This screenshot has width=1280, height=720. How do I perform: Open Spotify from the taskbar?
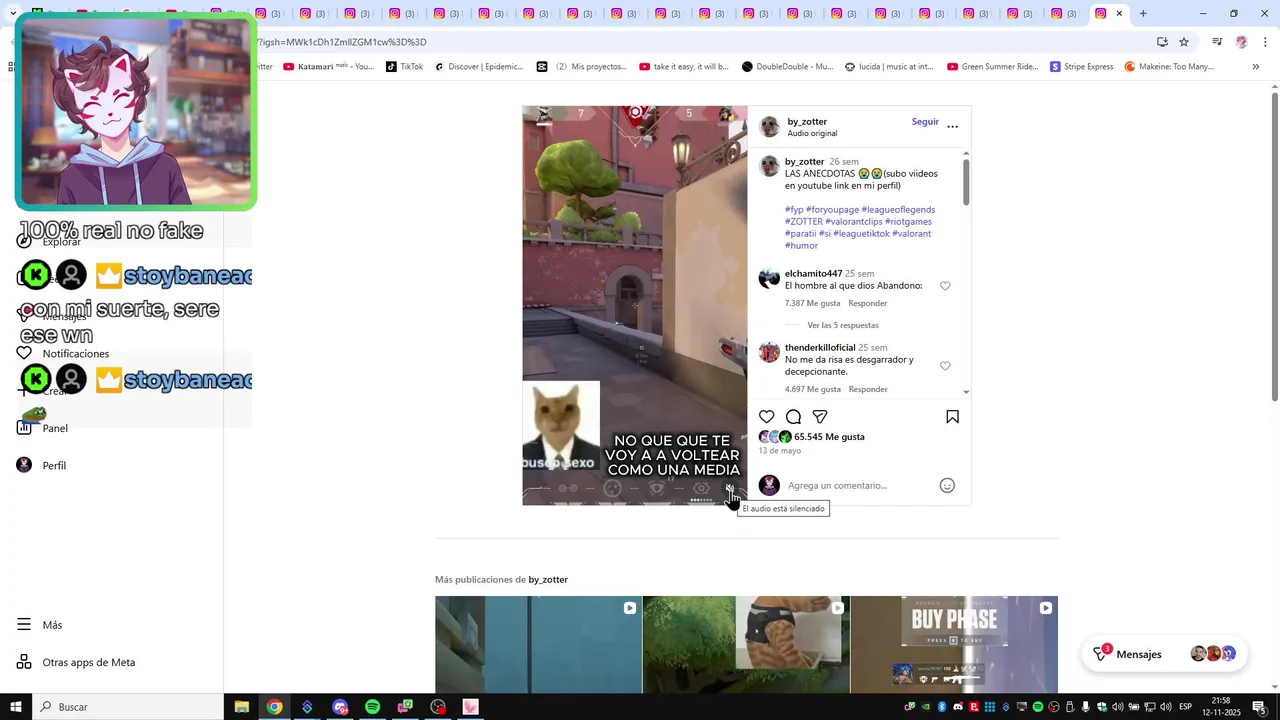click(372, 707)
